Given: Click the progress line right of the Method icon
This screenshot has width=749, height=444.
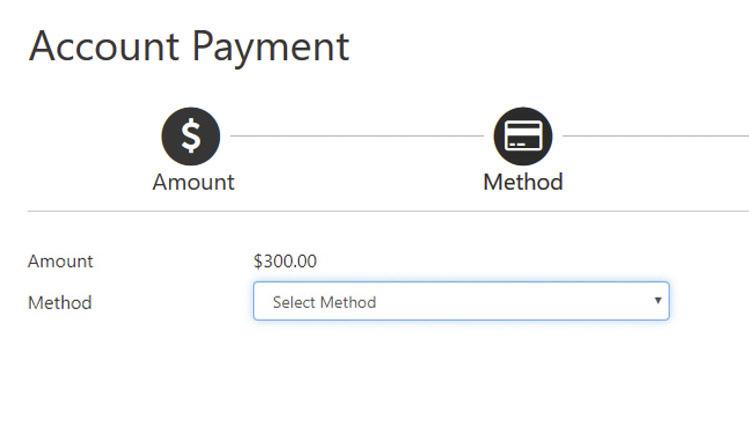Looking at the screenshot, I should 656,136.
